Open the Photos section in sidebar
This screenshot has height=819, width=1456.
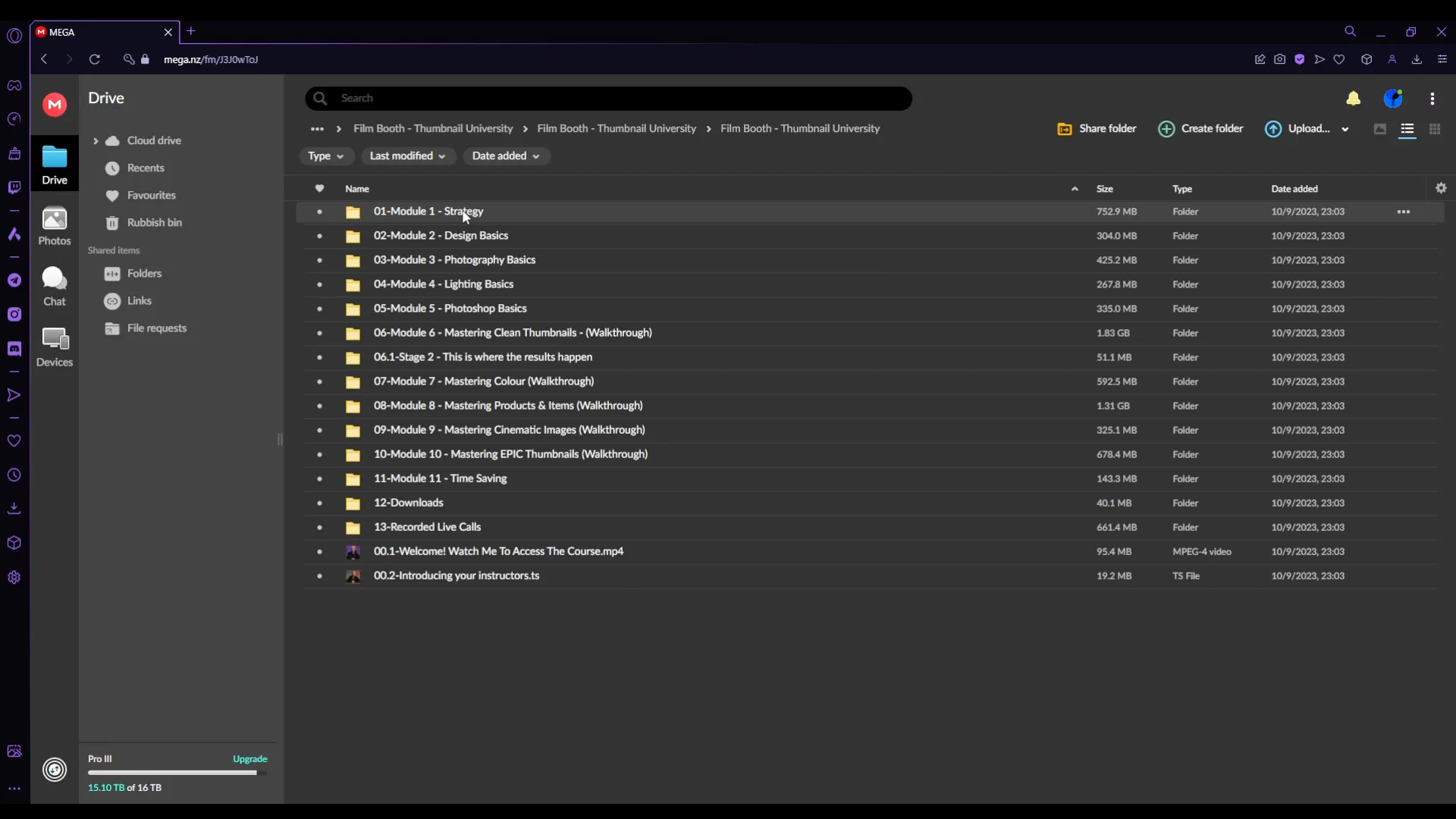[55, 227]
